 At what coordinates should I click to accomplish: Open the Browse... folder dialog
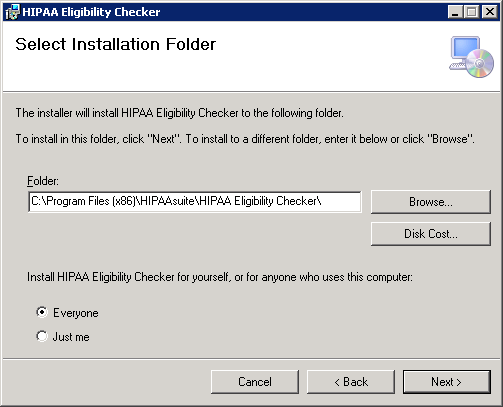(x=431, y=202)
